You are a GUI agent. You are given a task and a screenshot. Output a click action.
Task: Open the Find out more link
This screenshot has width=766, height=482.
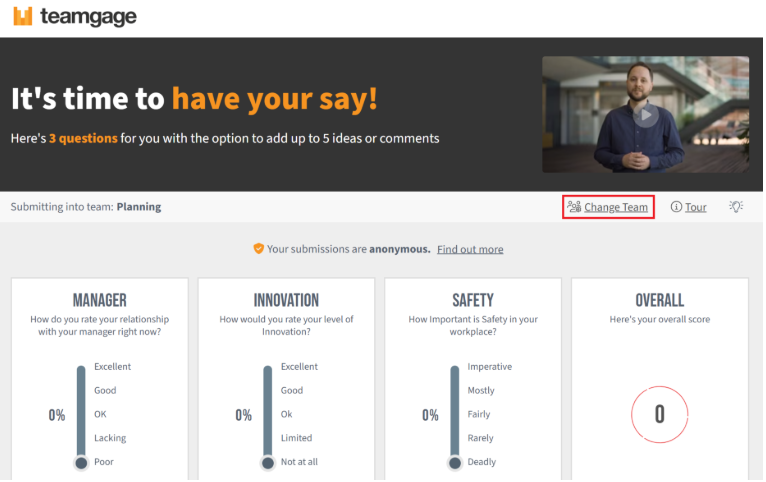click(x=470, y=249)
